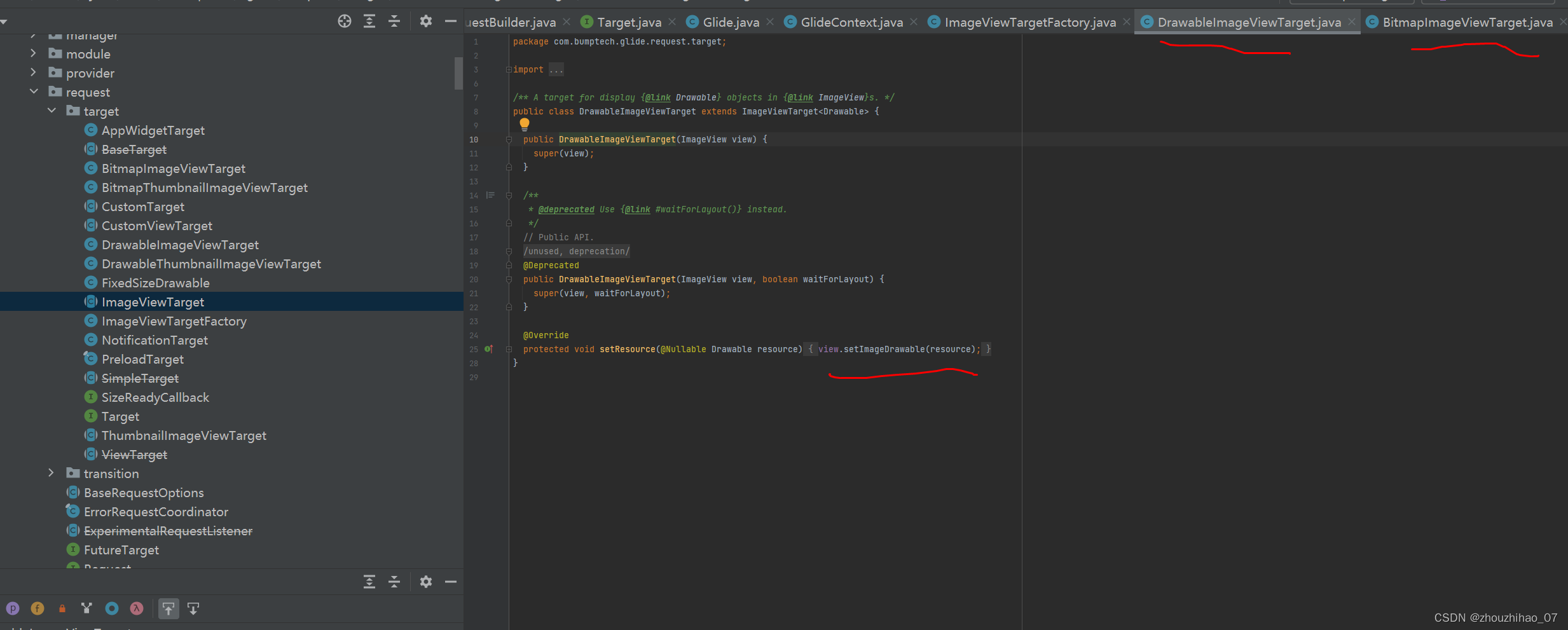Click the @deprecated link in Javadoc
Image resolution: width=1568 pixels, height=630 pixels.
[x=566, y=209]
